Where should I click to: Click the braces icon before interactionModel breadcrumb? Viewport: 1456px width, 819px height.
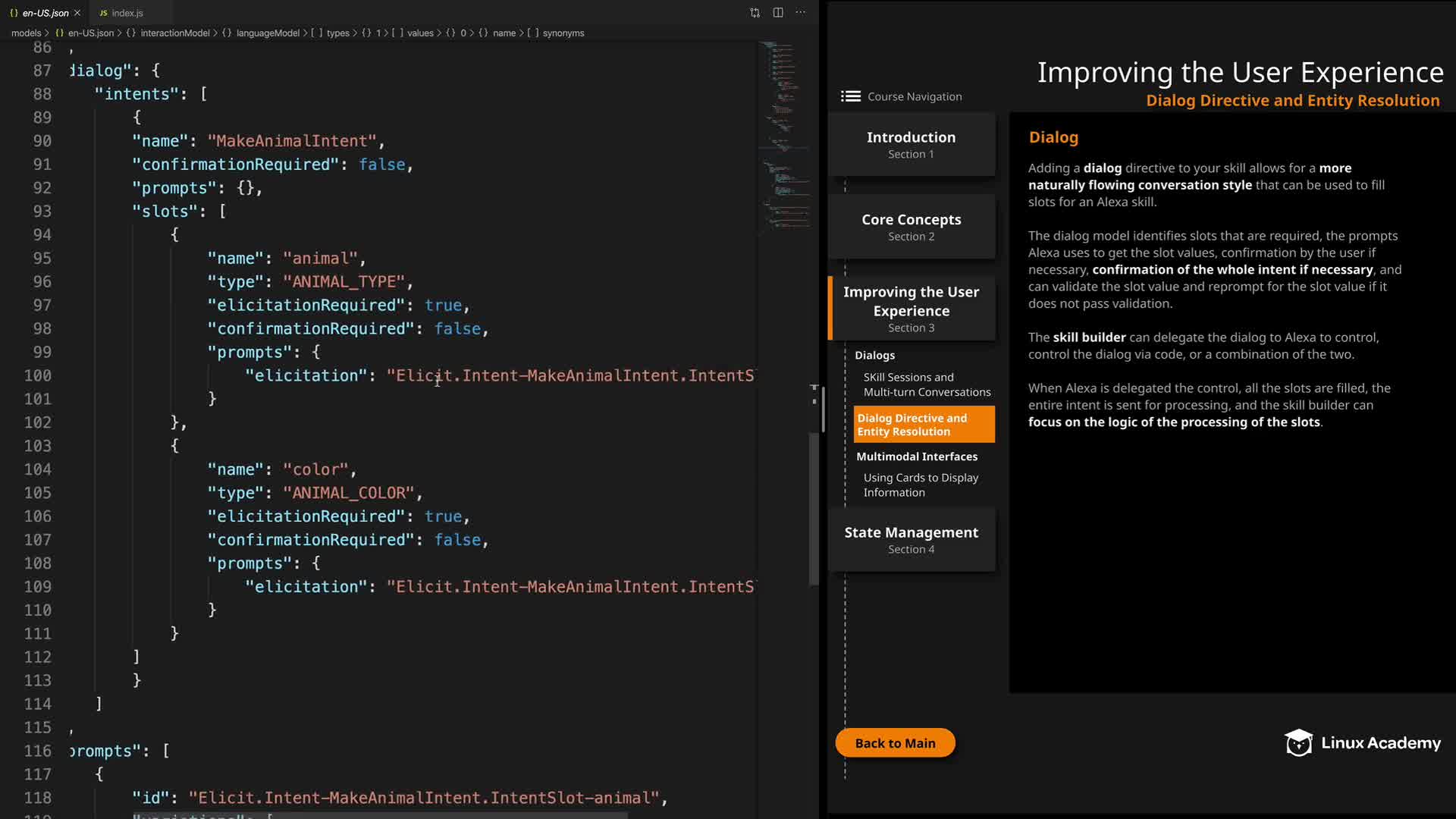[130, 33]
